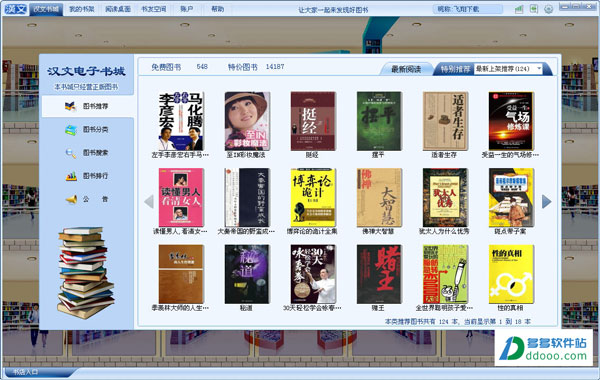
Task: Open the 斑点带子案 book cover
Action: (x=511, y=197)
